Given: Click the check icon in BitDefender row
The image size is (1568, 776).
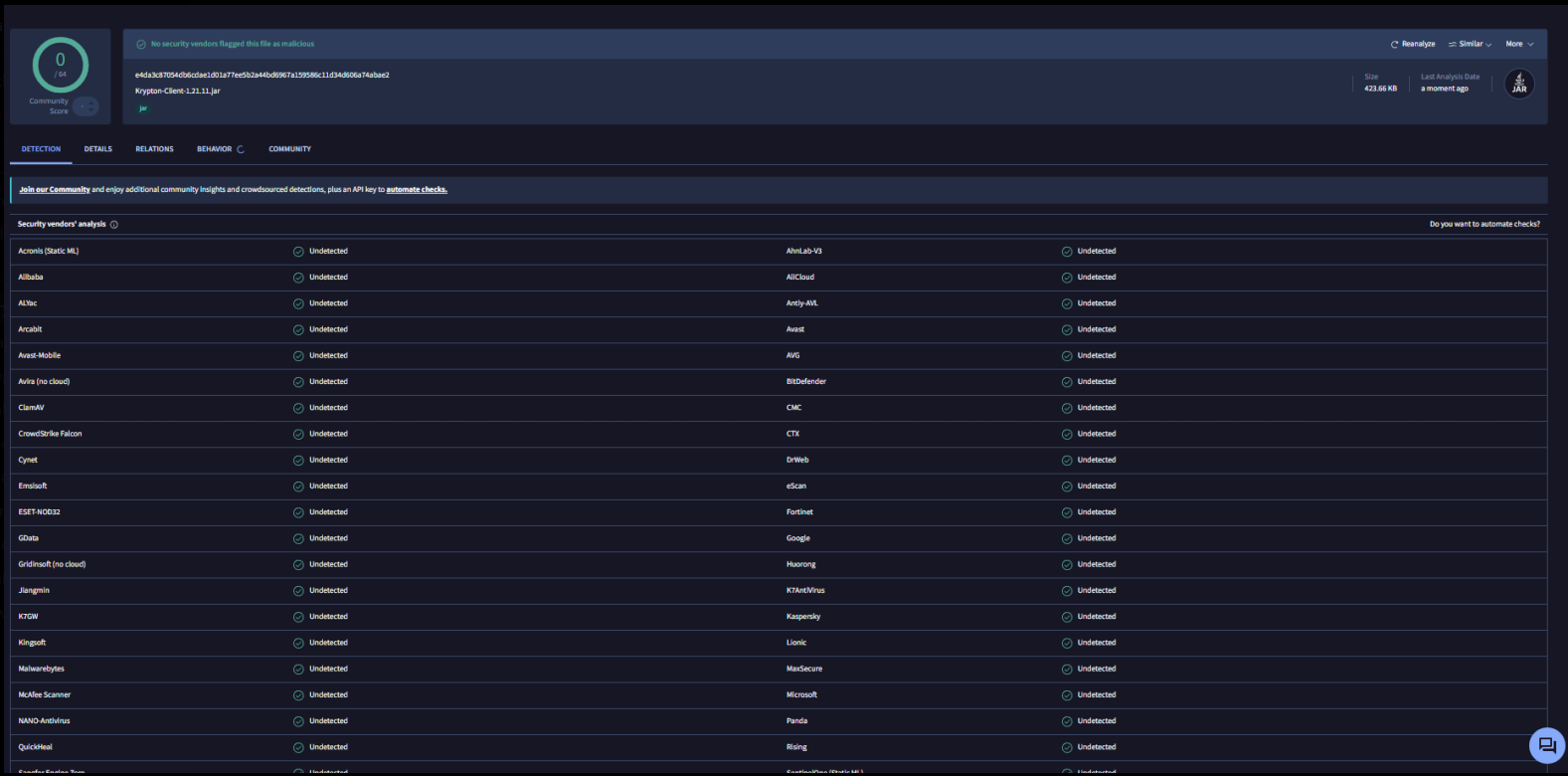Looking at the screenshot, I should tap(1067, 382).
